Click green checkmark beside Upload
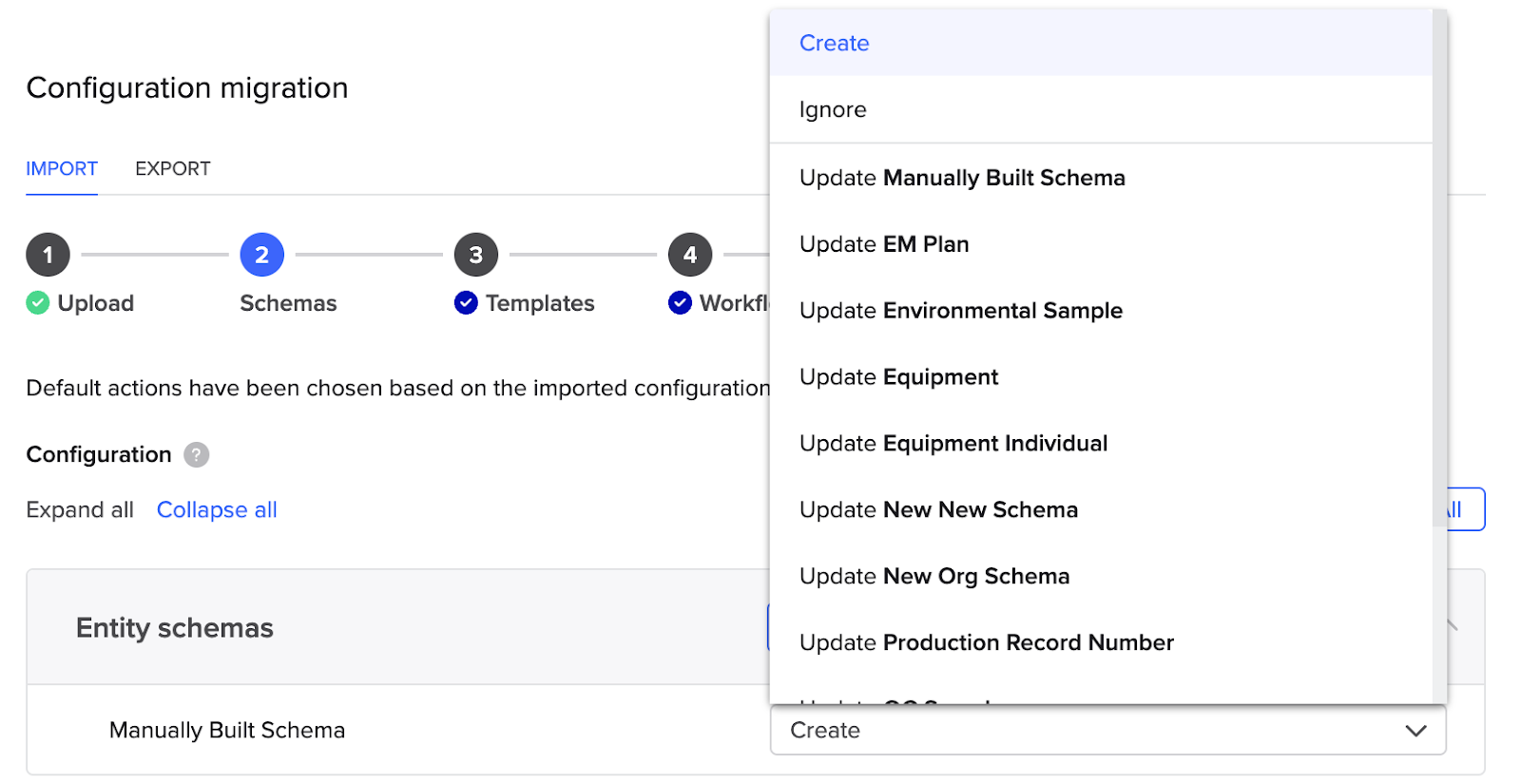Screen dimensions: 1521x784 click(x=38, y=303)
